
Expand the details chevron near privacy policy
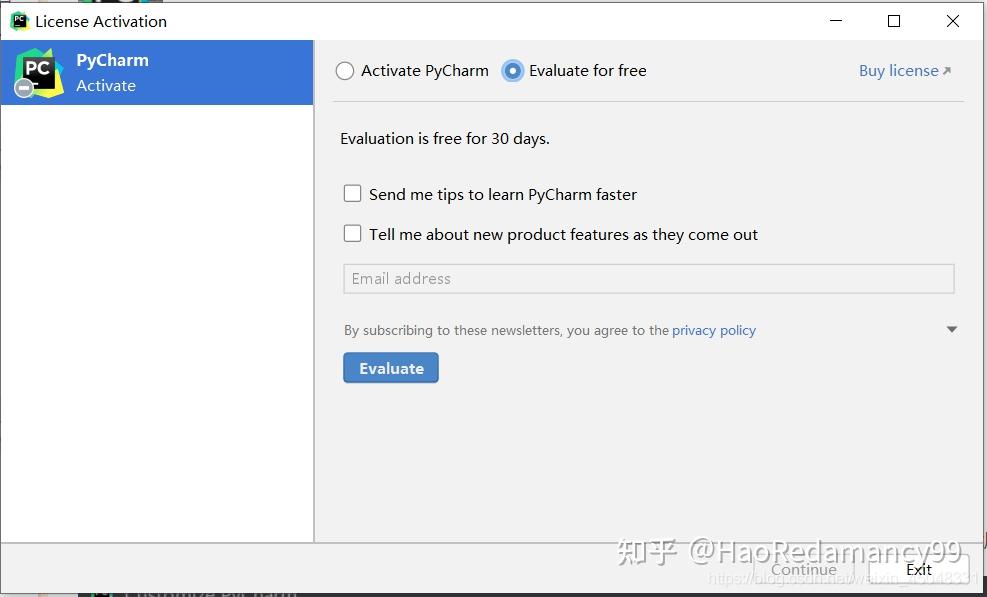coord(951,328)
